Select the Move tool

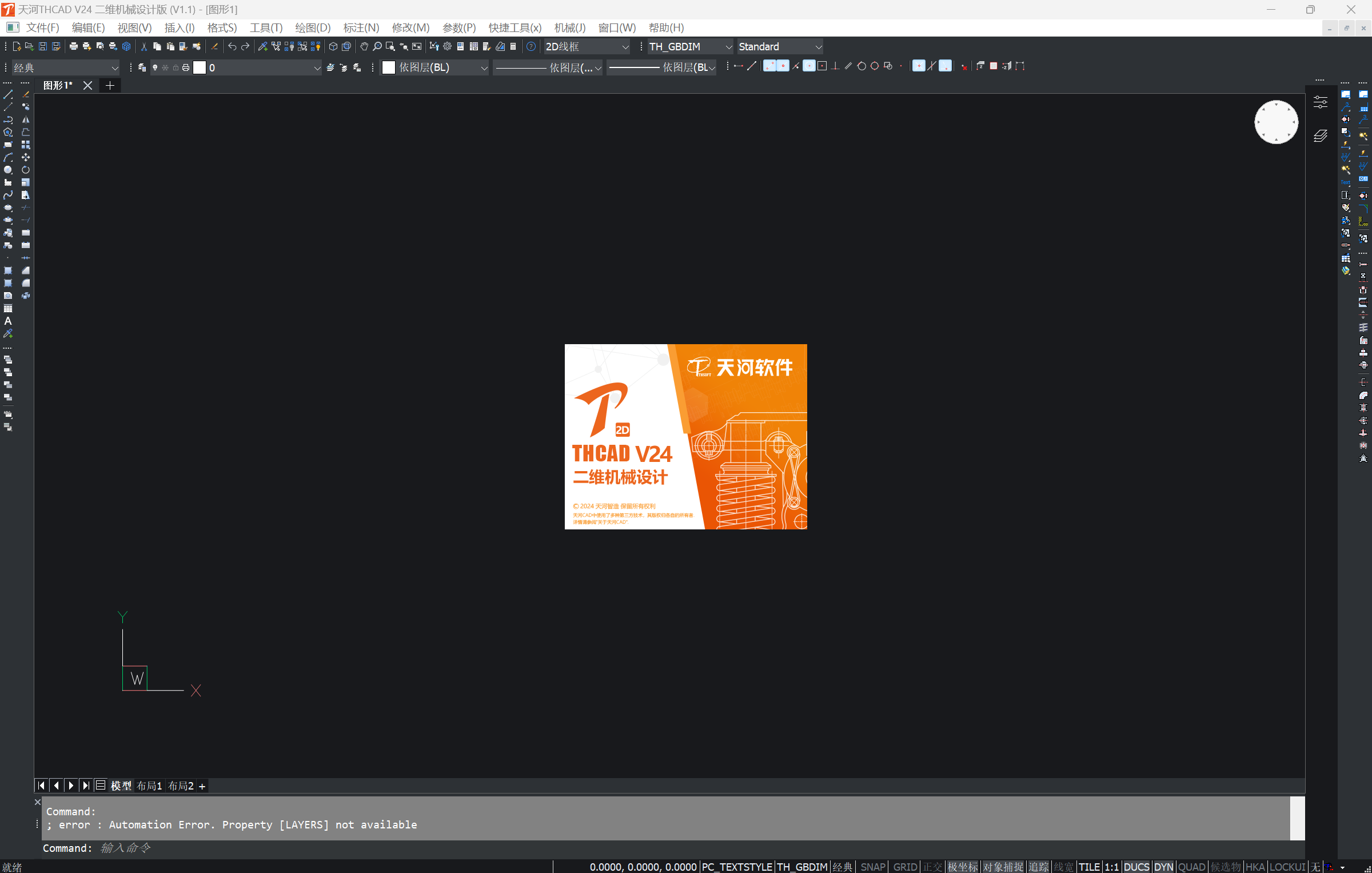pyautogui.click(x=26, y=158)
